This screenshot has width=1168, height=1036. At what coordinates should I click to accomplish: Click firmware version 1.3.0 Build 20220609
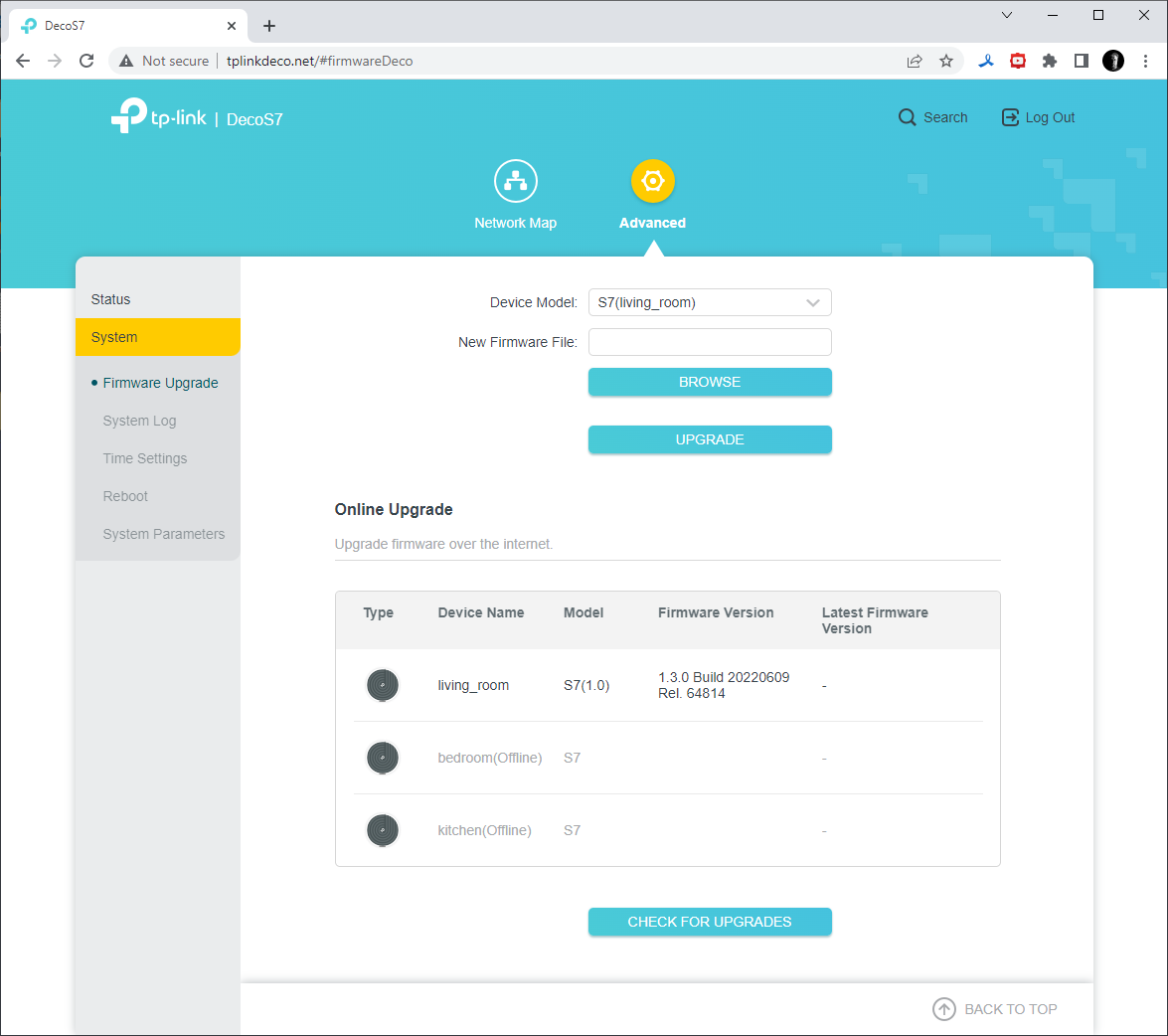[724, 685]
